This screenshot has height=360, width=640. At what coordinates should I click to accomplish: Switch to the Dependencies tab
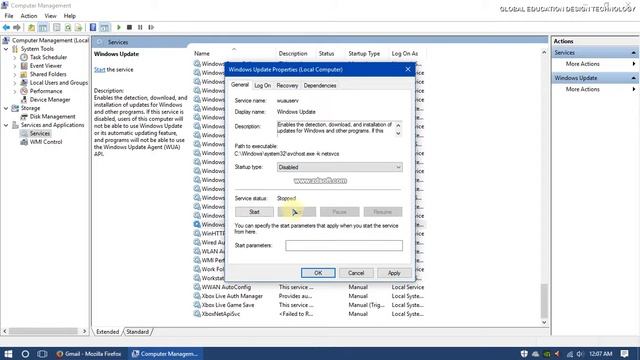pos(320,85)
